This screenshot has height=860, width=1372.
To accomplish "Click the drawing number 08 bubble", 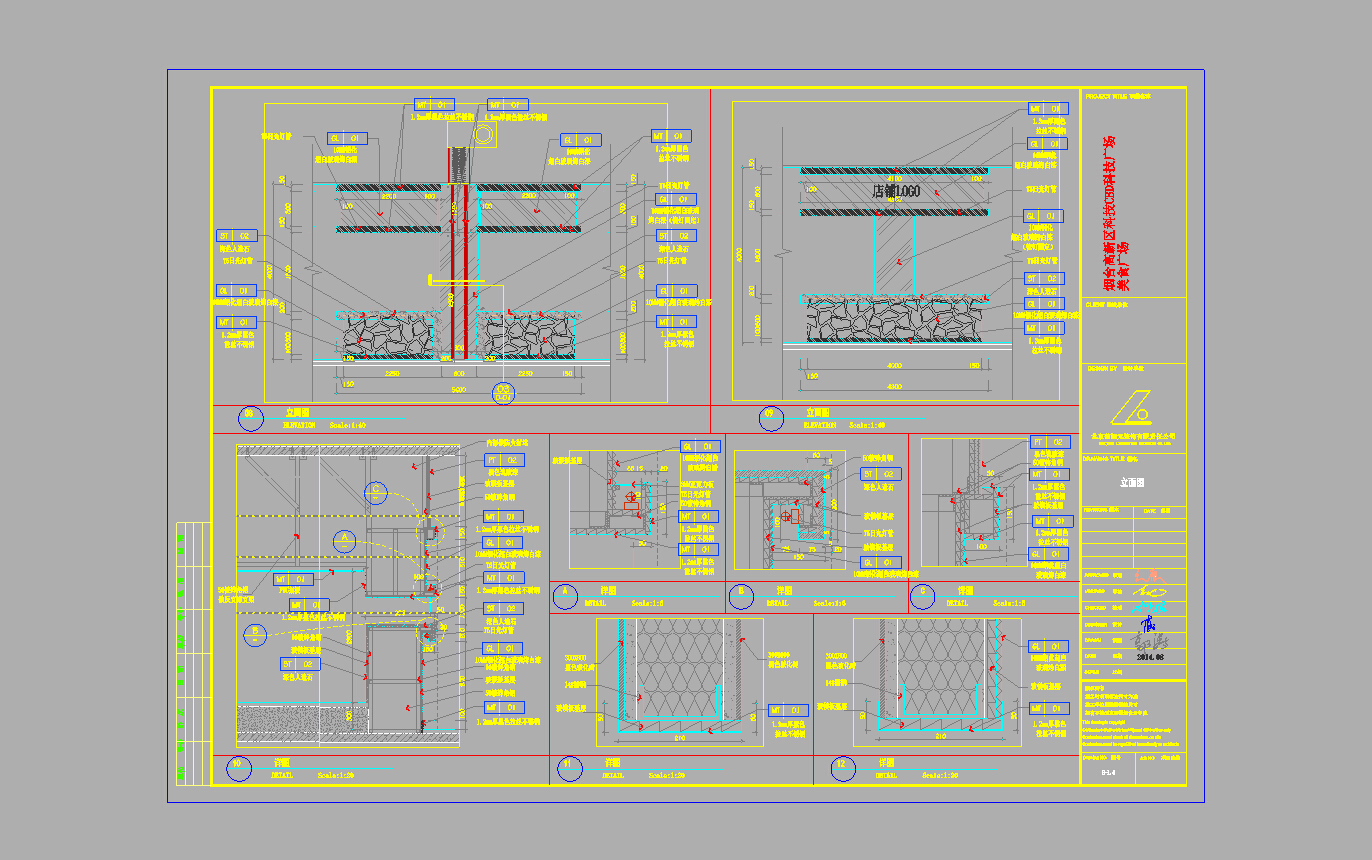I will (x=249, y=419).
